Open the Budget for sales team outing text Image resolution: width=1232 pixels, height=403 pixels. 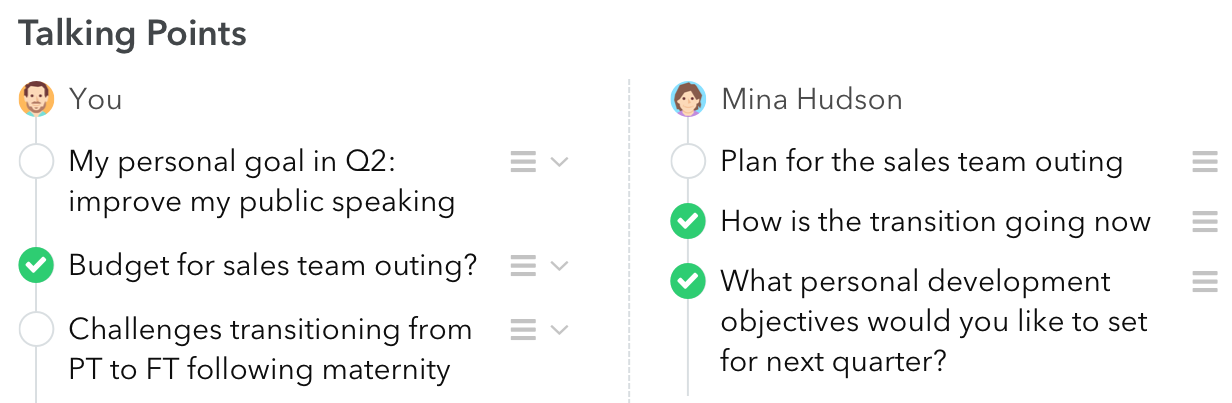tap(273, 266)
